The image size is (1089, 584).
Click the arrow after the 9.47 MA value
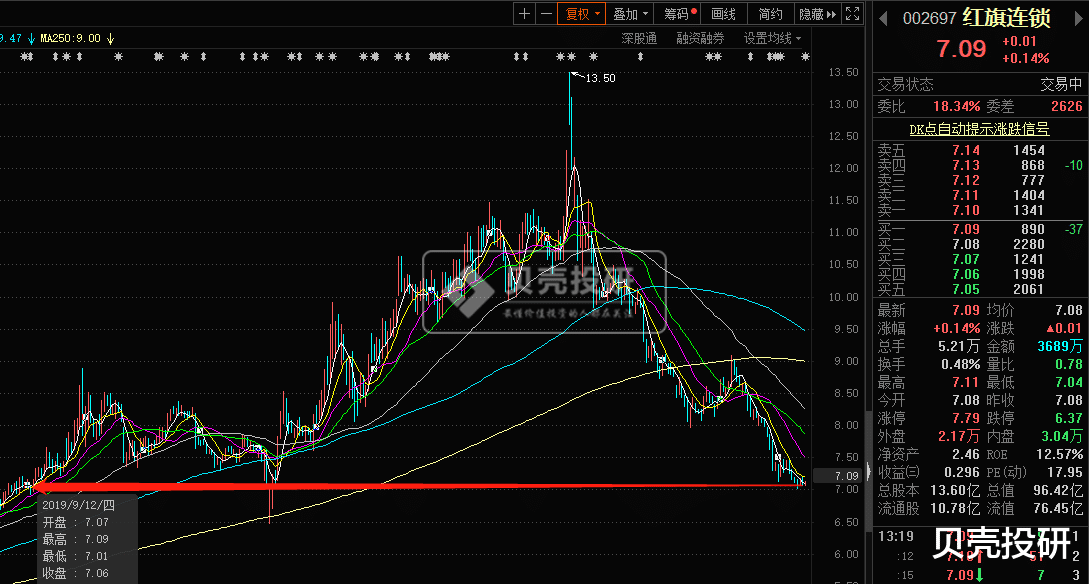[31, 38]
